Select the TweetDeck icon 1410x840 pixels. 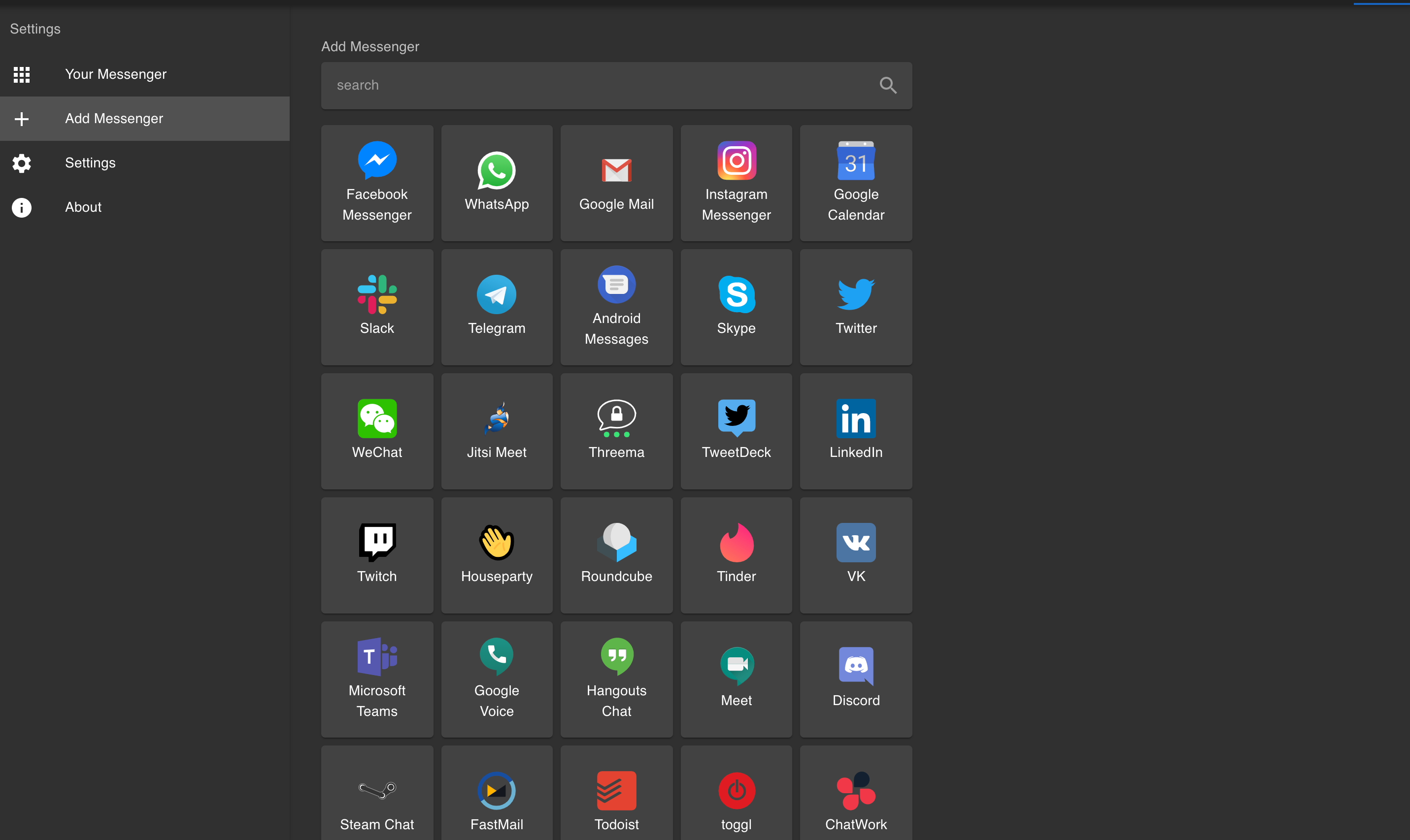736,419
